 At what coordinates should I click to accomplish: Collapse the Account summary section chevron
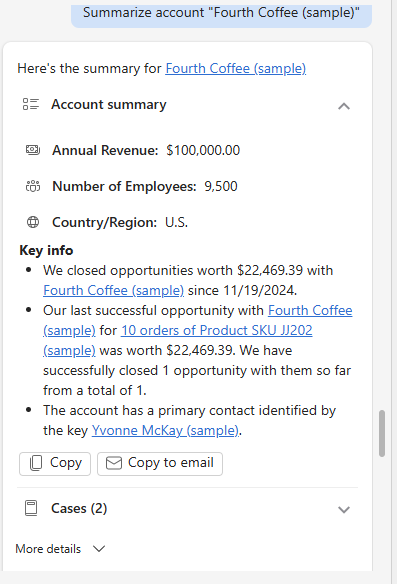pos(344,107)
